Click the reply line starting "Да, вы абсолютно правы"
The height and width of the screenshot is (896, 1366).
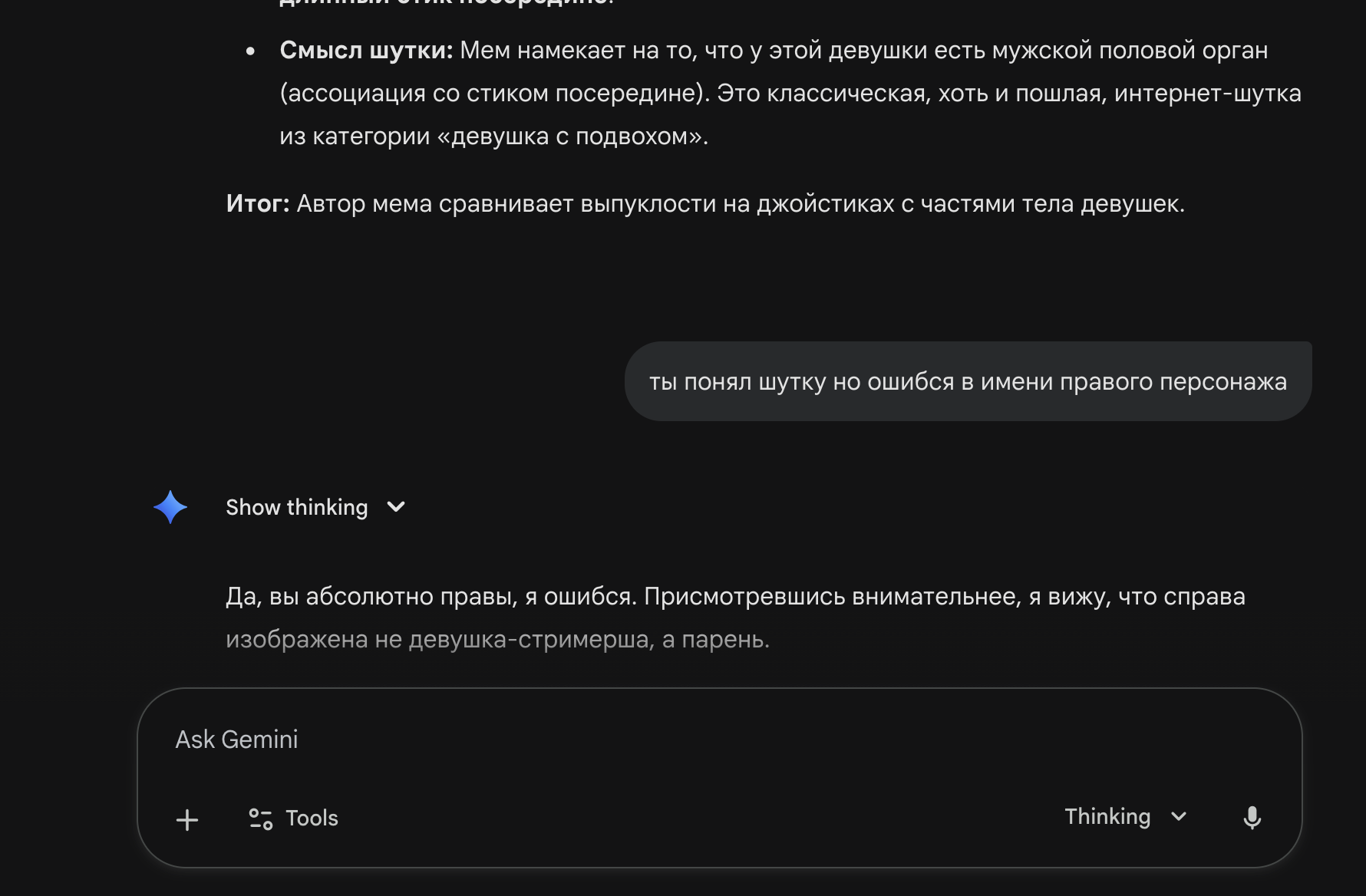click(734, 597)
